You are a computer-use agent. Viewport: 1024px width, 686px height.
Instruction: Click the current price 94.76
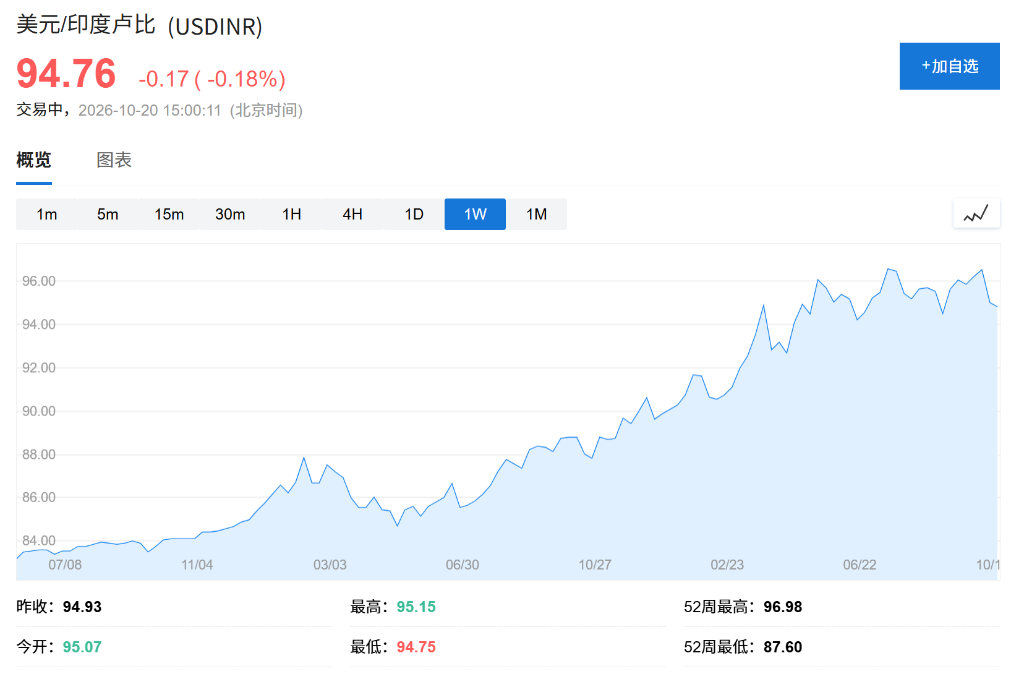[66, 73]
